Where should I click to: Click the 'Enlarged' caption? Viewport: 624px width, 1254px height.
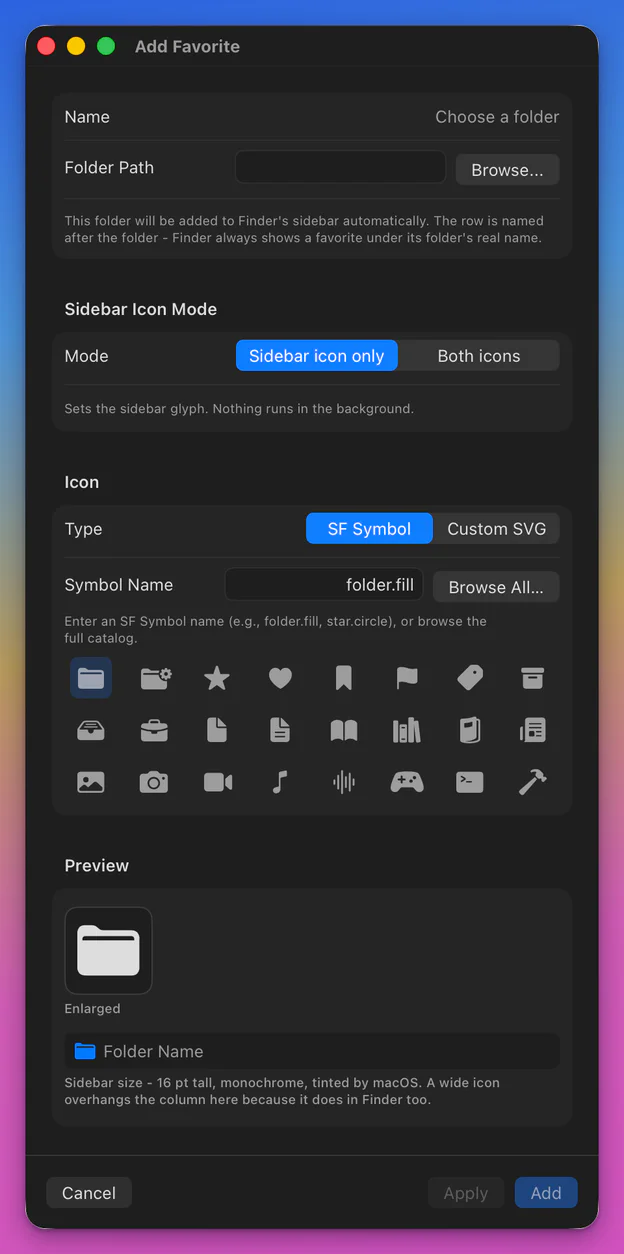[93, 1009]
